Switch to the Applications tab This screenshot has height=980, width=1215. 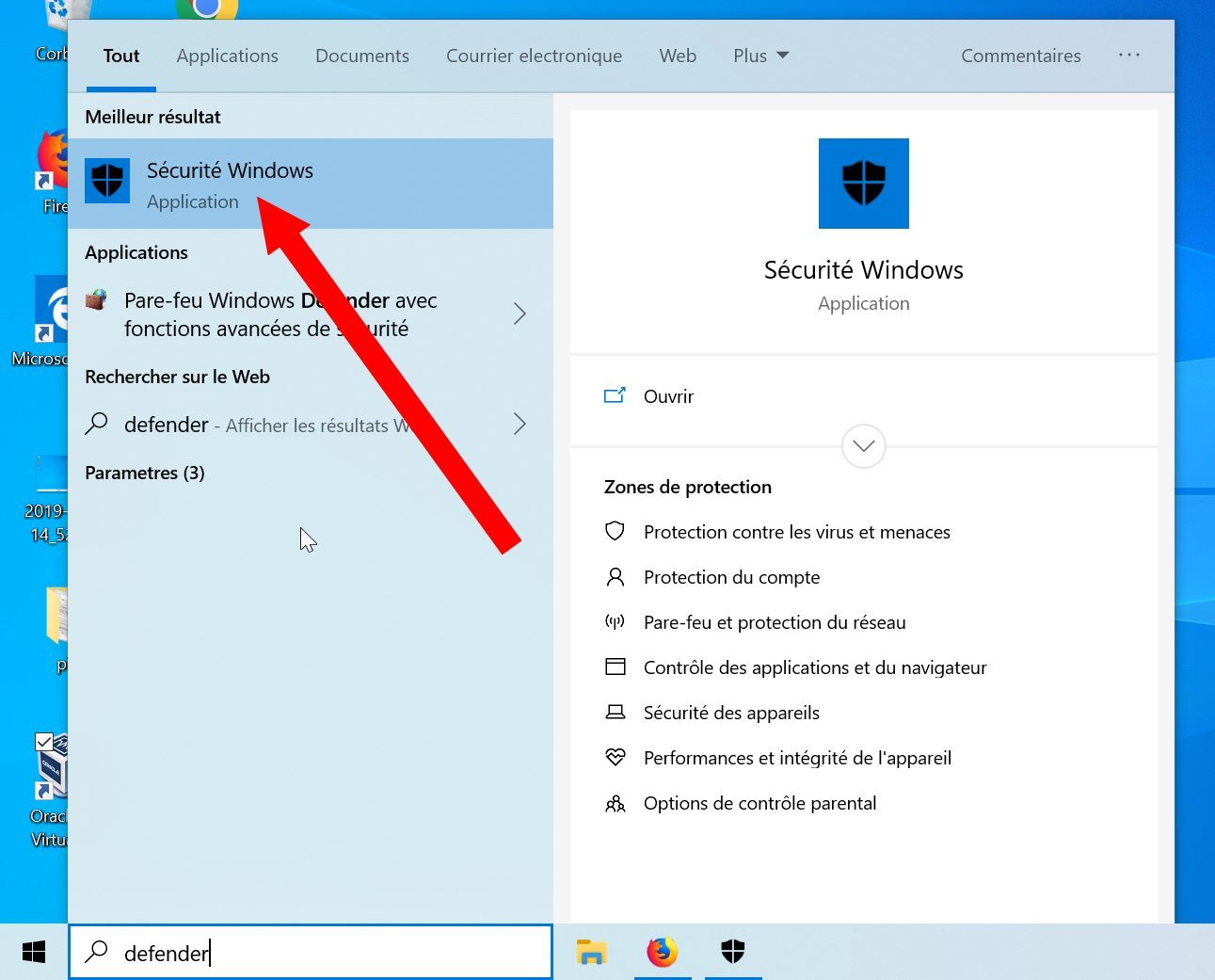(227, 56)
